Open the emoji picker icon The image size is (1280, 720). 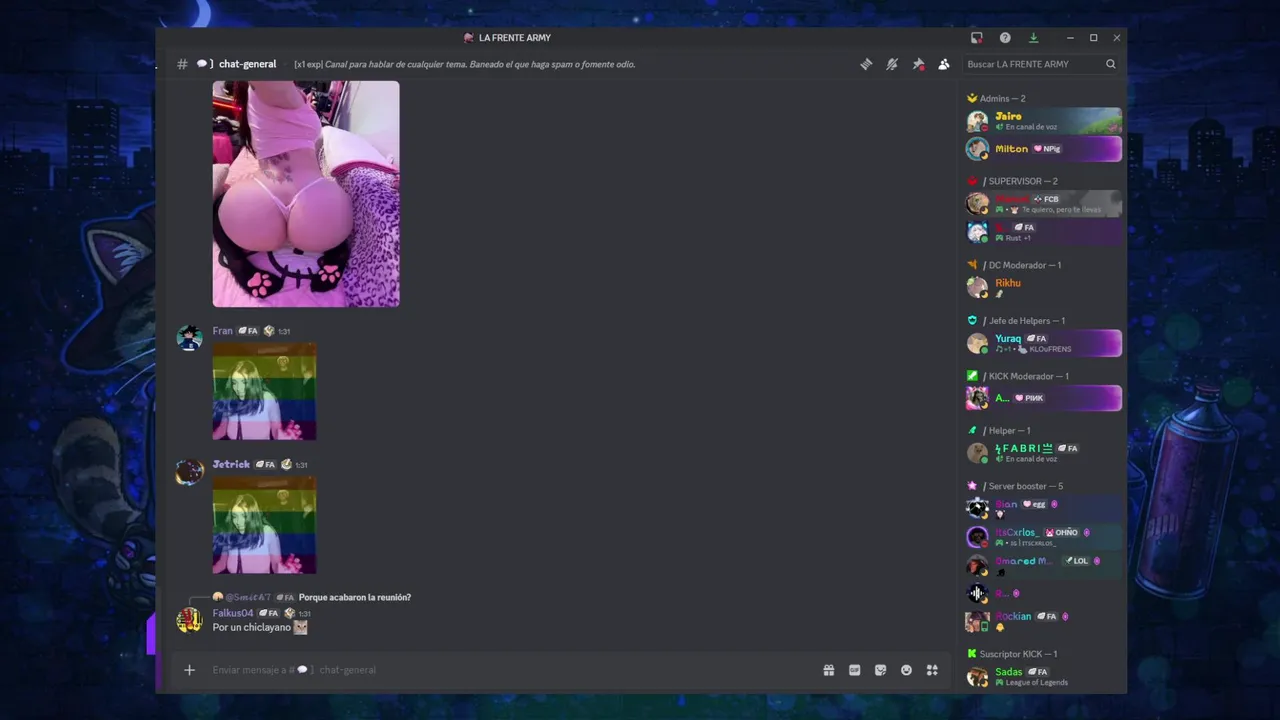(906, 670)
